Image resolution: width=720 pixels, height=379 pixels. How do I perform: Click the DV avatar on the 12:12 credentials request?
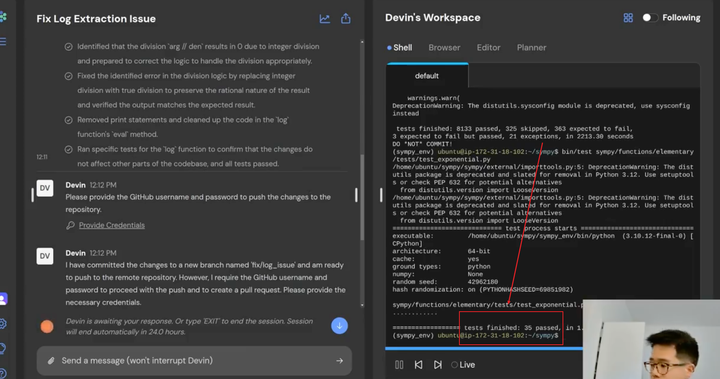coord(45,188)
